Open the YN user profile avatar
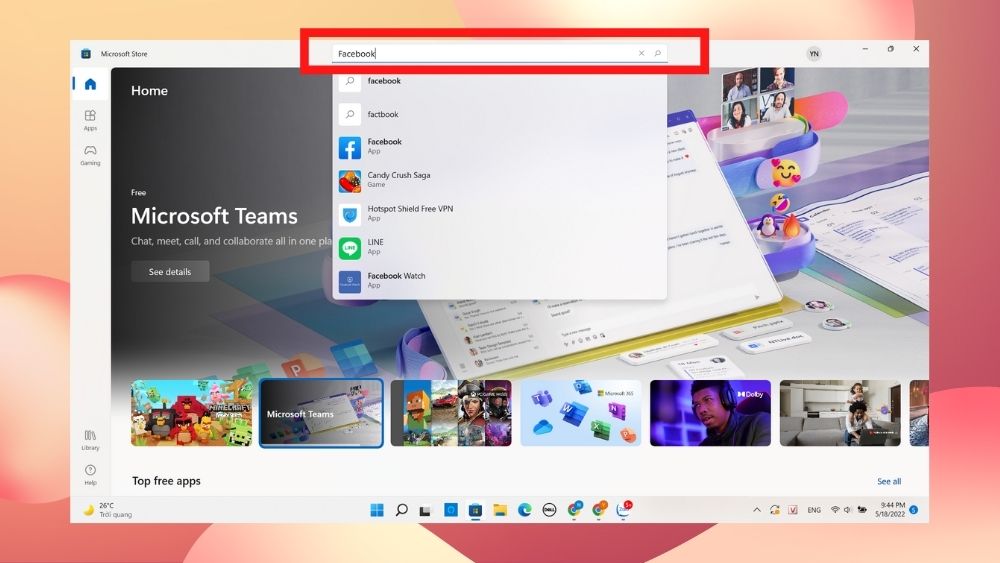The image size is (1000, 563). pos(813,53)
